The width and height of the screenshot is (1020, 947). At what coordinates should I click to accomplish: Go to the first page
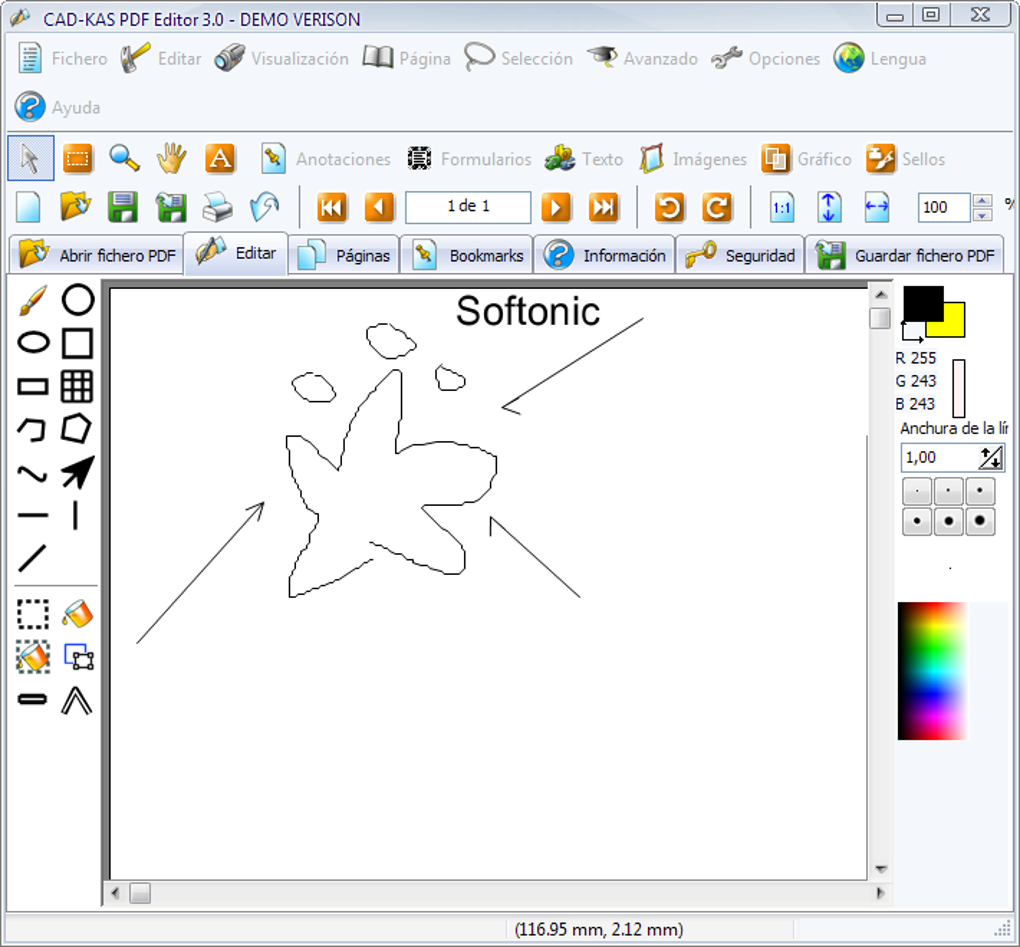click(x=332, y=207)
